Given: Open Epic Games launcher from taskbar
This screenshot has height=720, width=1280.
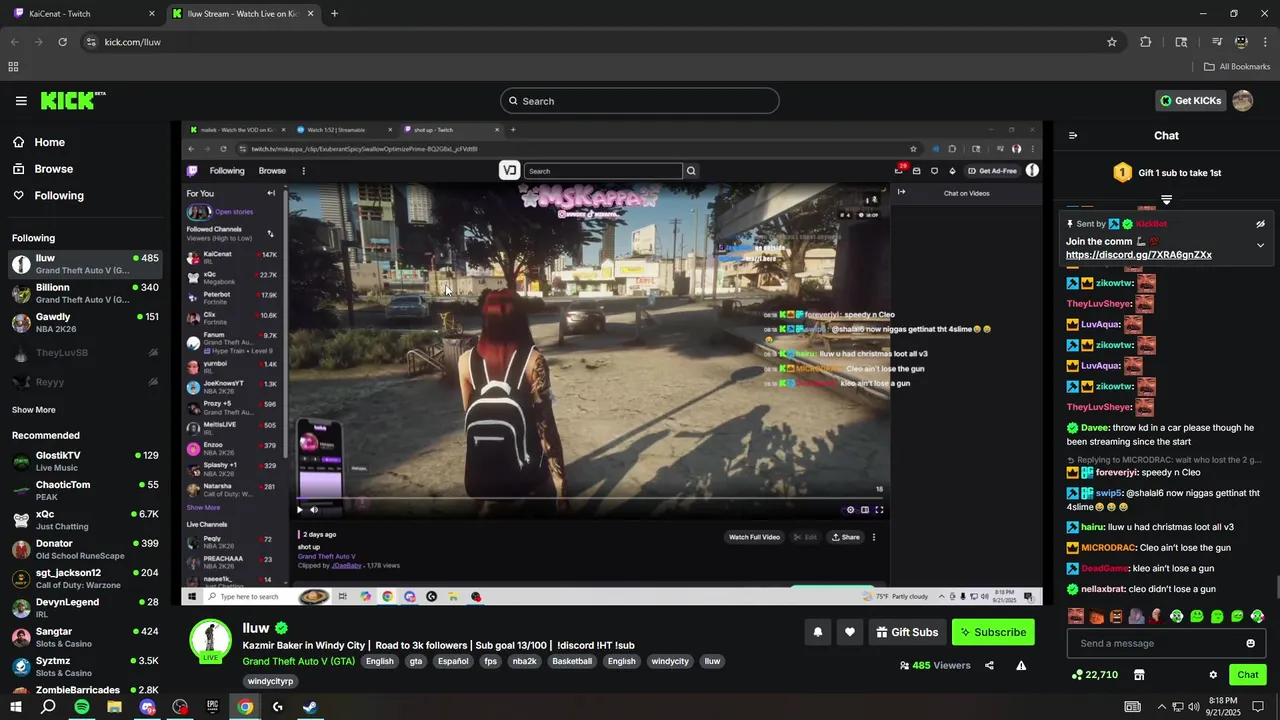Looking at the screenshot, I should click(x=212, y=707).
